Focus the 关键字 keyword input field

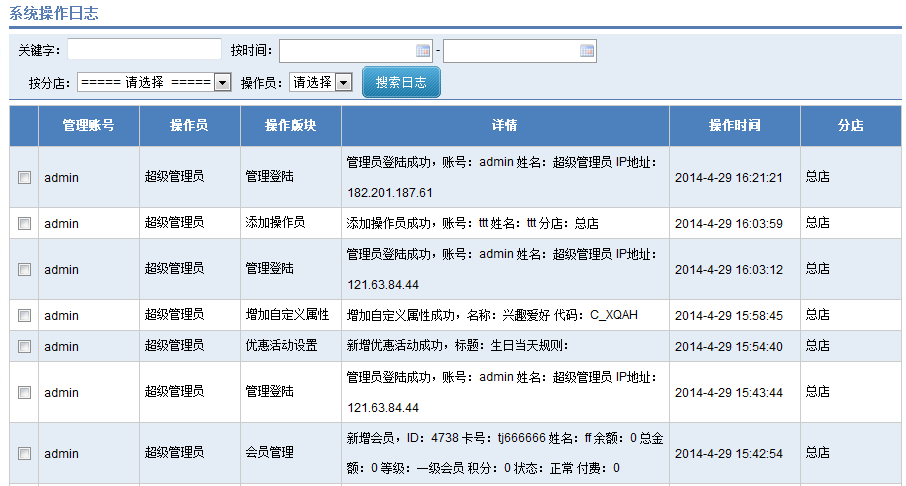(144, 49)
